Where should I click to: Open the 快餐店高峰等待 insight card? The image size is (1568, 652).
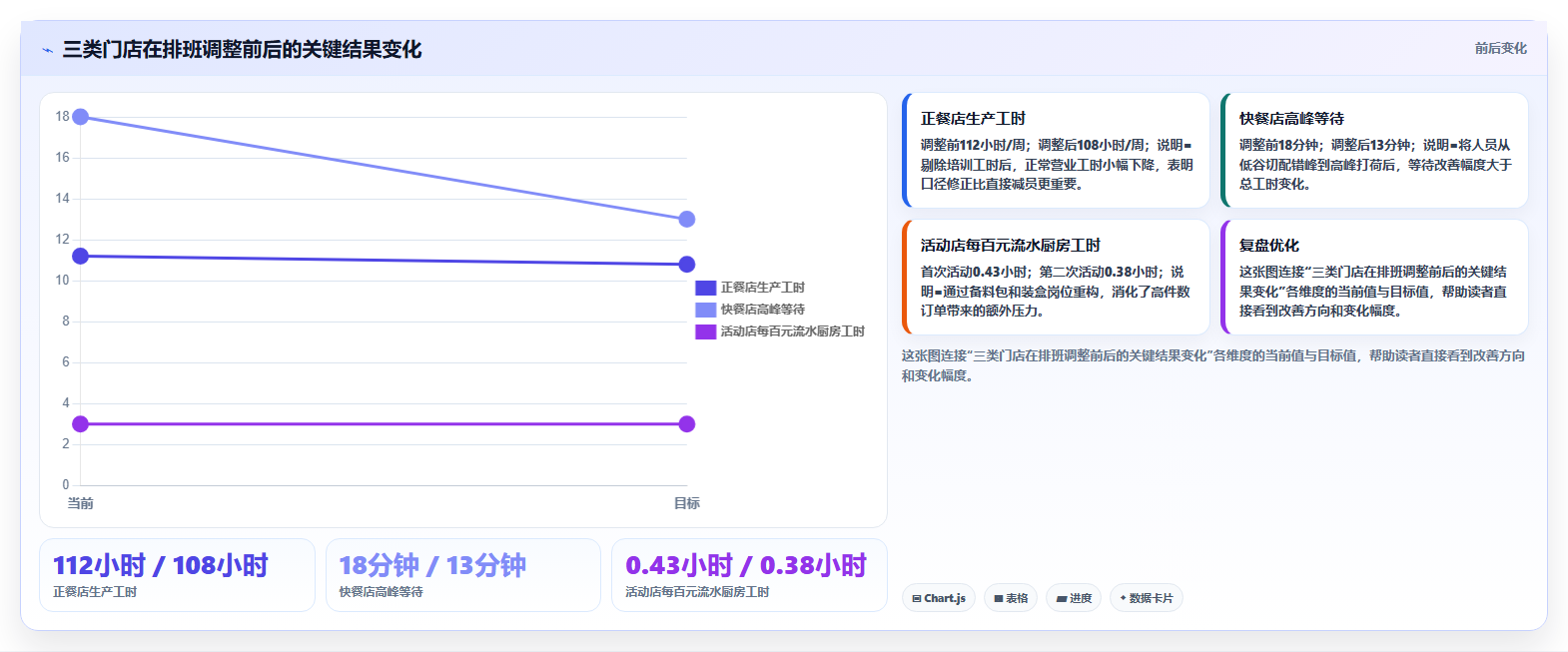coord(1374,151)
